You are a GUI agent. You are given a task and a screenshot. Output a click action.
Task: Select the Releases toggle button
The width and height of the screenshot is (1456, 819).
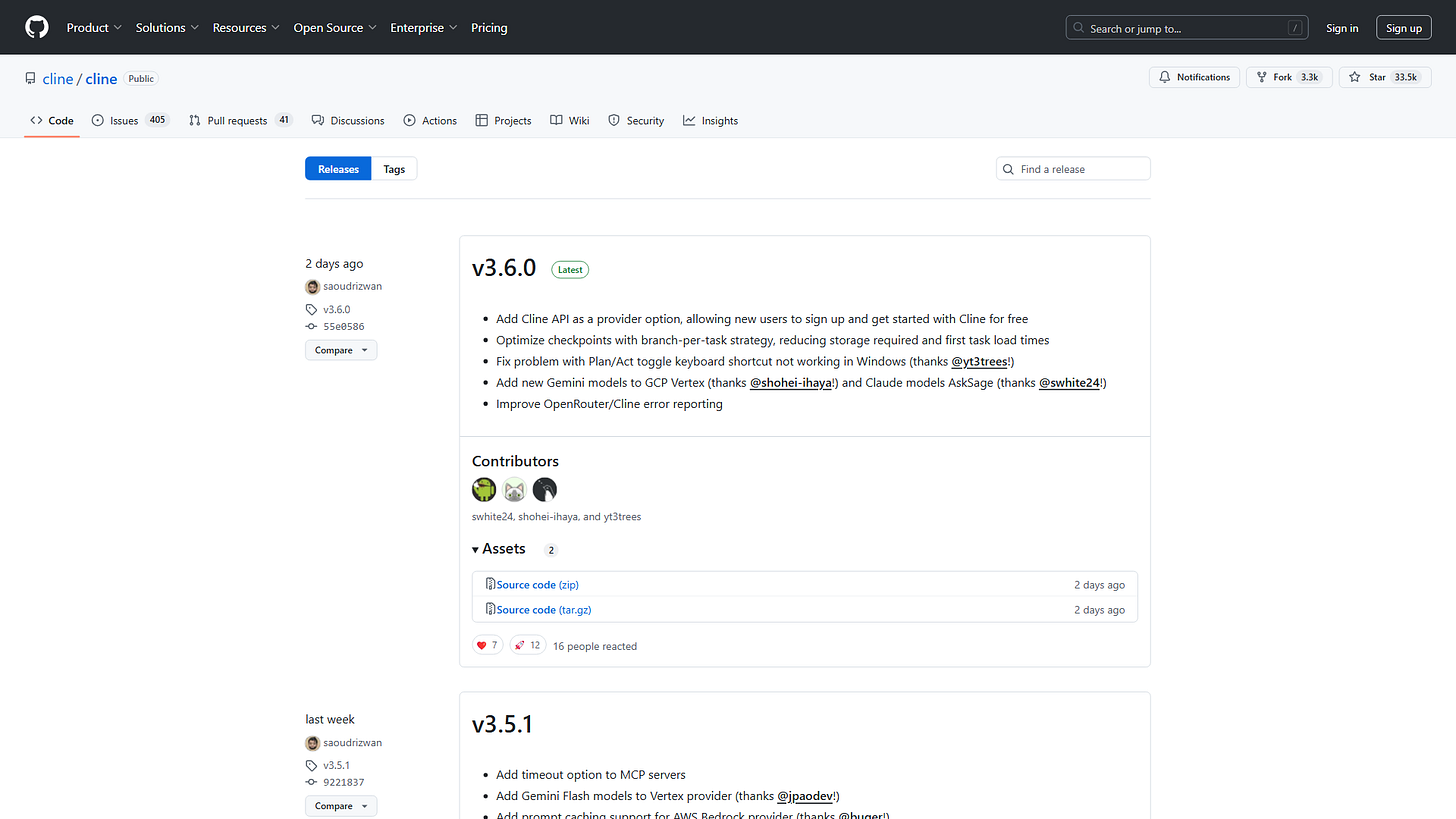(338, 169)
